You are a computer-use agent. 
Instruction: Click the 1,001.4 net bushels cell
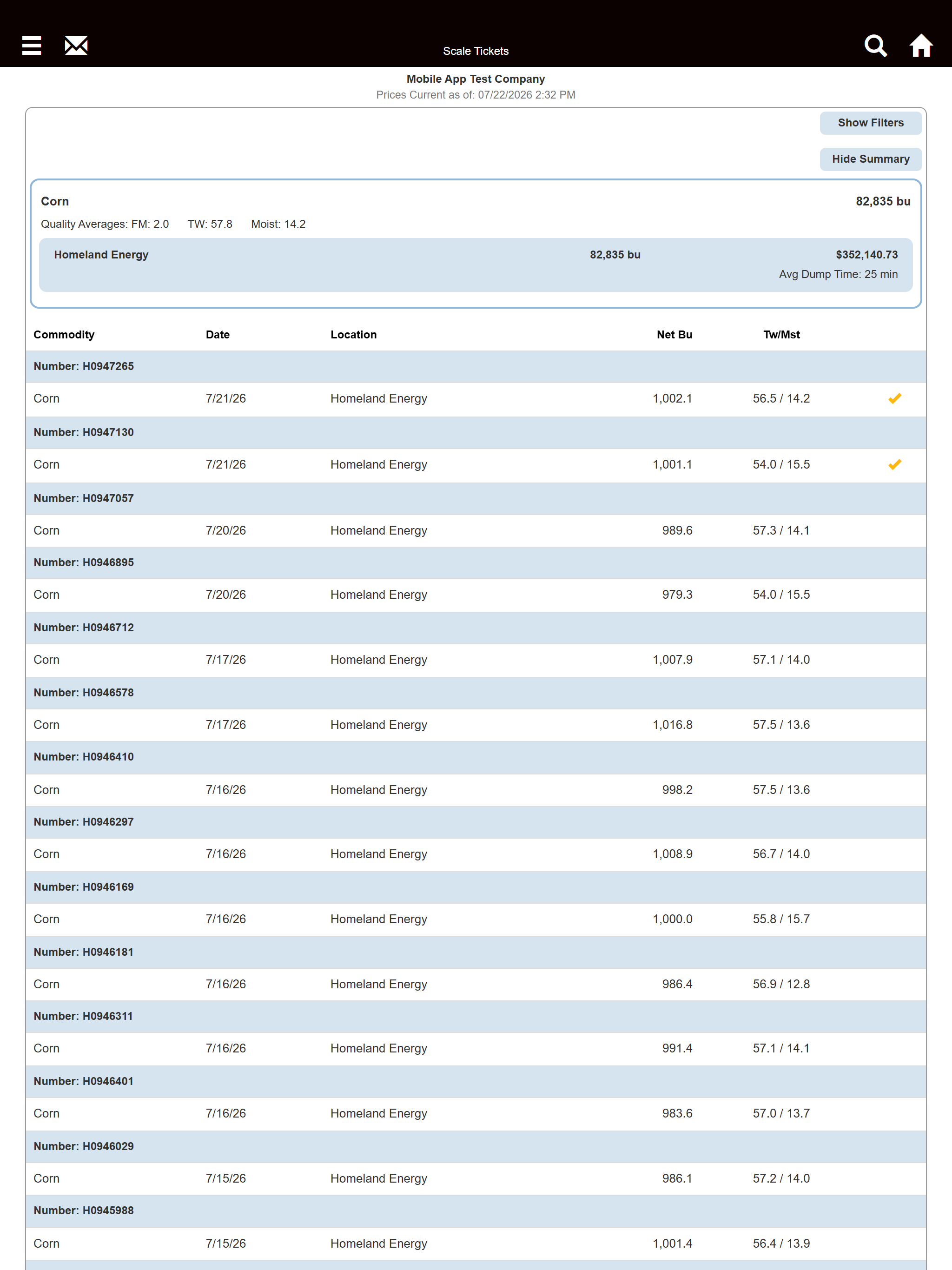tap(672, 1244)
